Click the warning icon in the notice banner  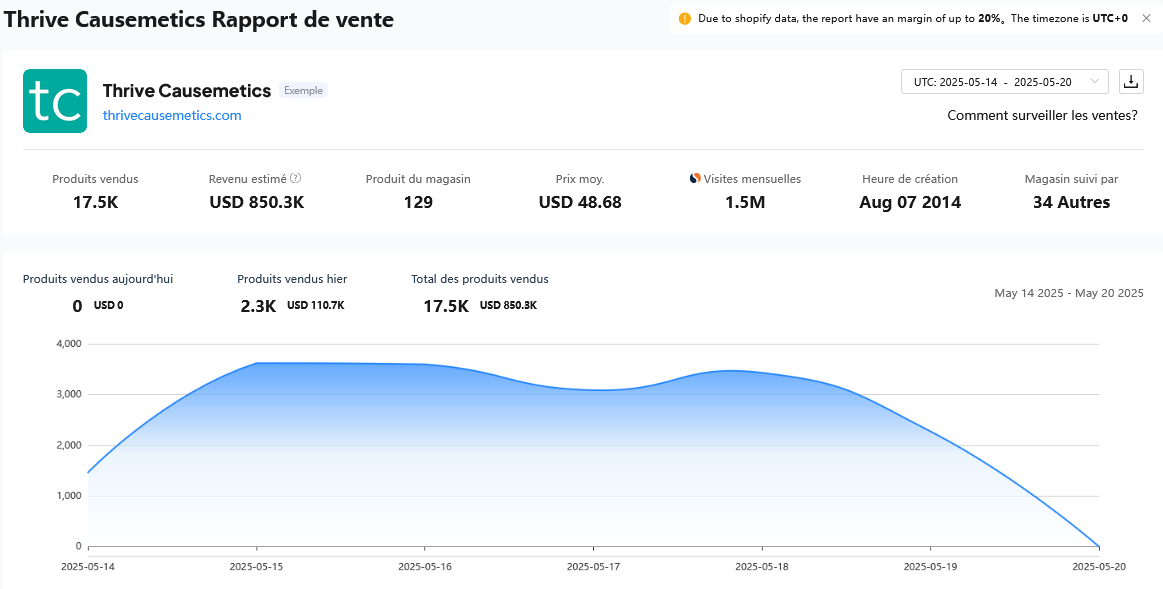[x=685, y=18]
